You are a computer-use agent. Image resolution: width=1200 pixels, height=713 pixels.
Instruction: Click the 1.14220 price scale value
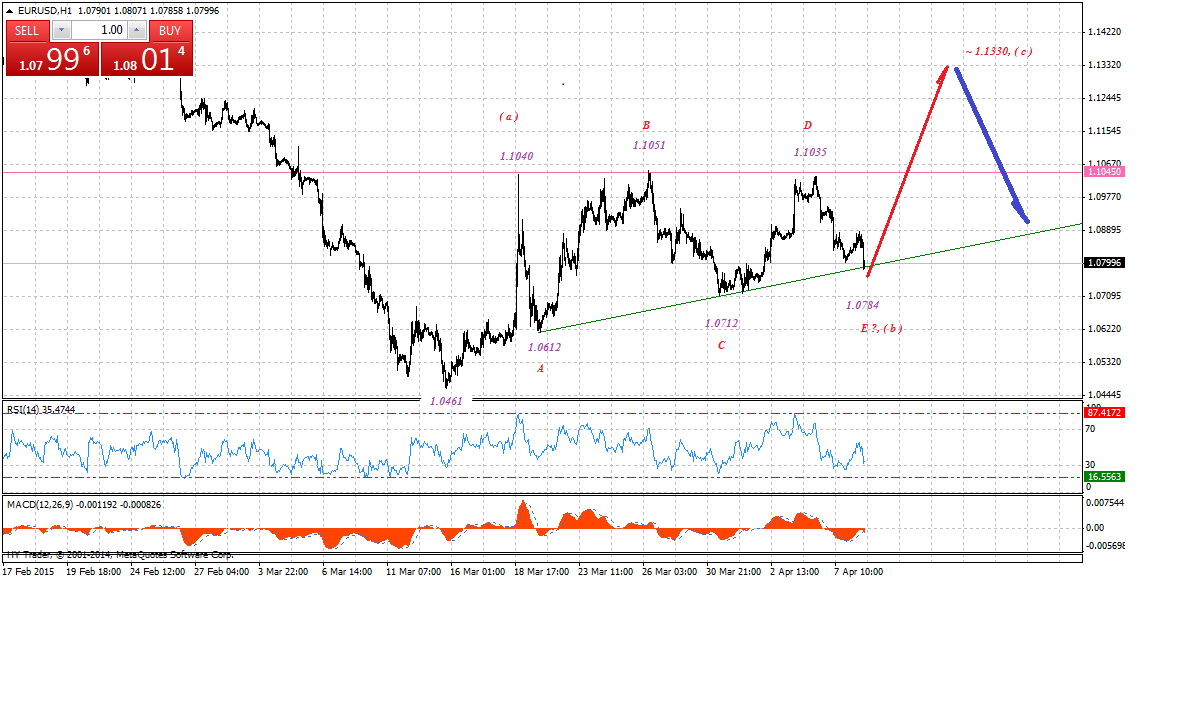pyautogui.click(x=1106, y=32)
